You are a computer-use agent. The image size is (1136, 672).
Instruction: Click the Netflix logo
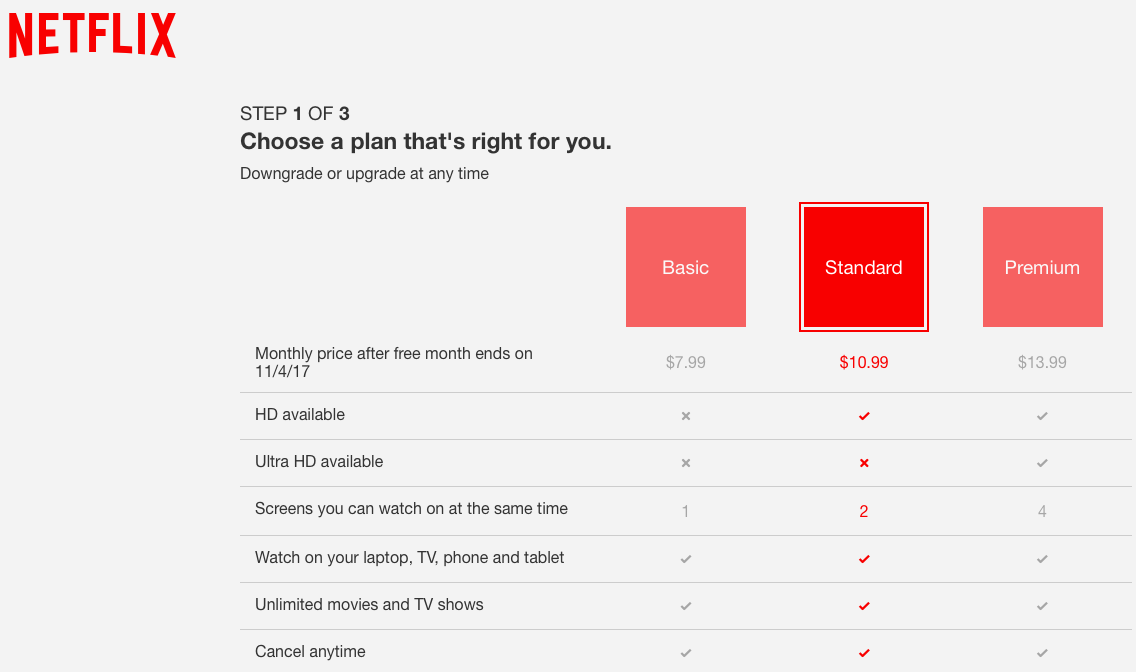click(x=91, y=34)
